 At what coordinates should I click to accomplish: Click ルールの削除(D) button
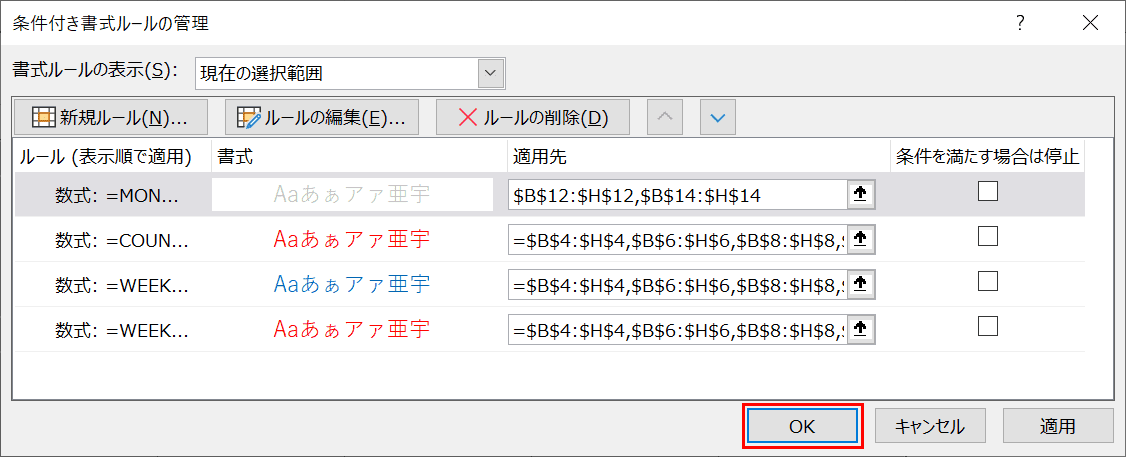(x=533, y=118)
